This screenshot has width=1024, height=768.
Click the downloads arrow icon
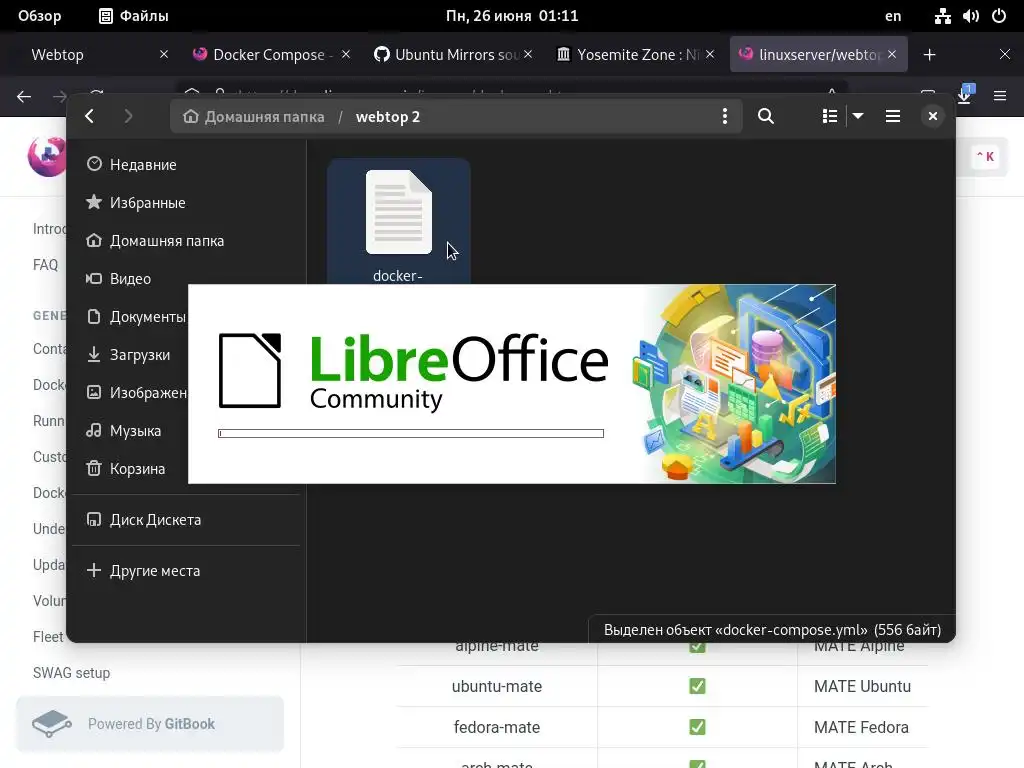94,354
